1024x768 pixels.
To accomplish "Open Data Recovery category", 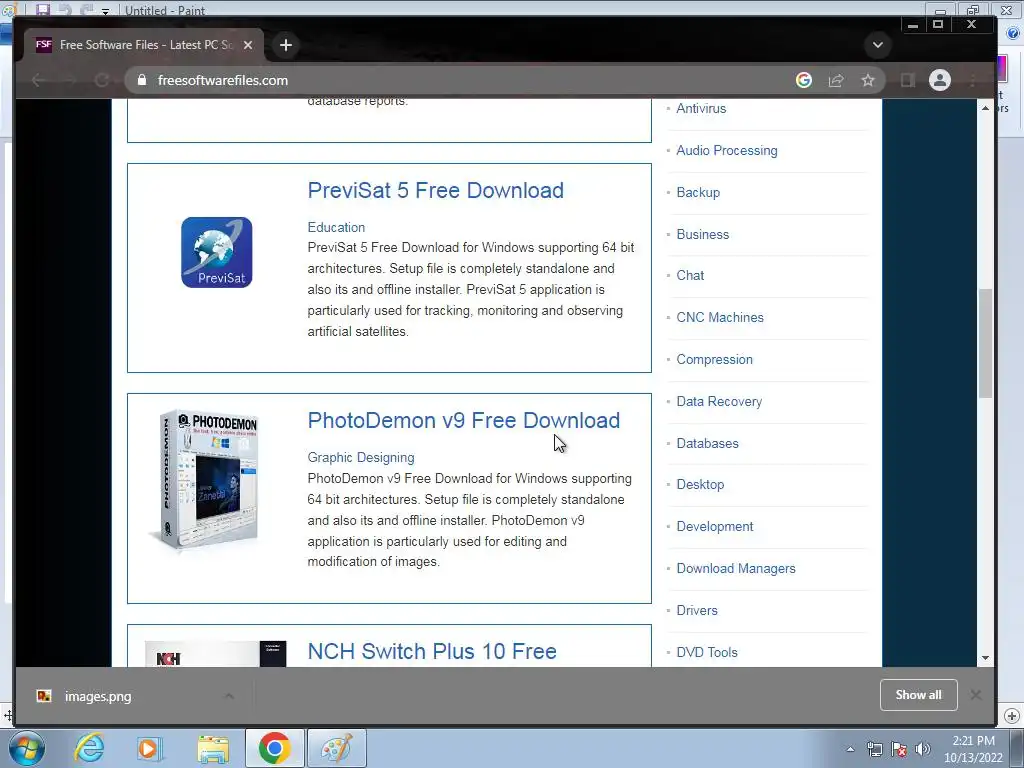I will [x=719, y=402].
